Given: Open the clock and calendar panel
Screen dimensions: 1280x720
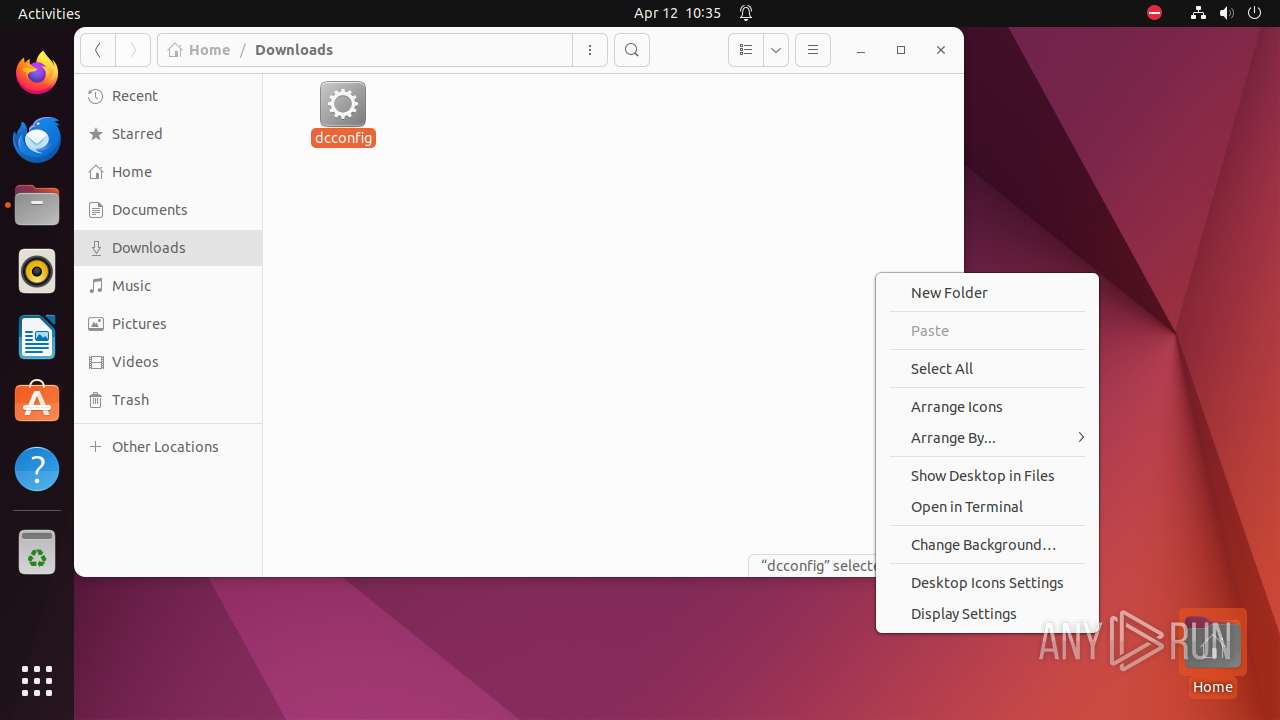Looking at the screenshot, I should pos(677,13).
